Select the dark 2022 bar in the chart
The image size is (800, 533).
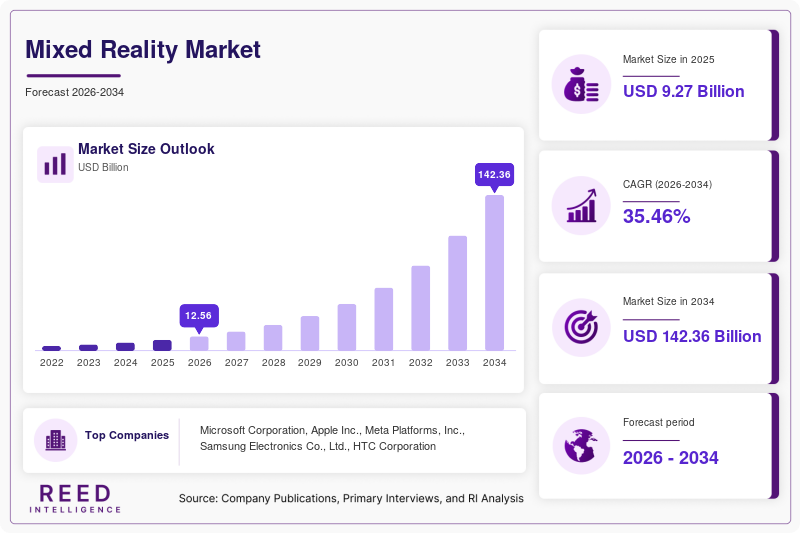tap(52, 348)
